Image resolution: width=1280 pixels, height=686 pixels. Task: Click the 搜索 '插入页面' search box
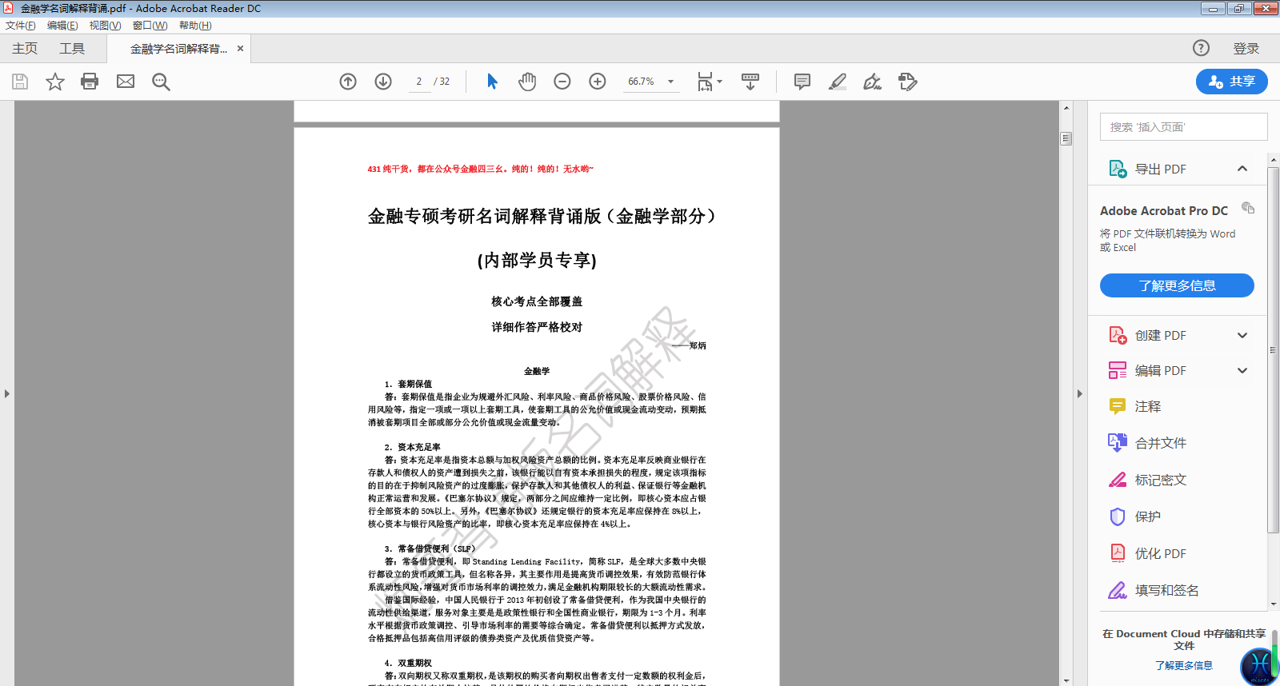point(1184,127)
